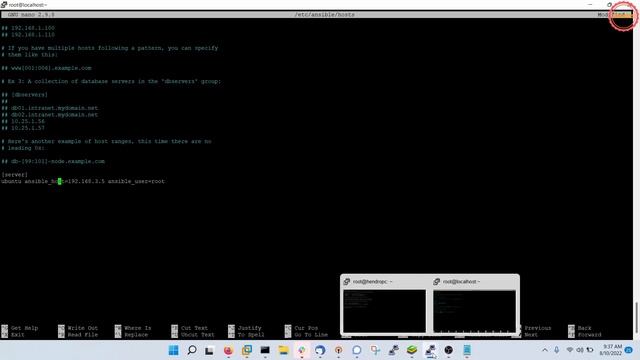Click Get Help shortcut in nano footer

(20, 328)
